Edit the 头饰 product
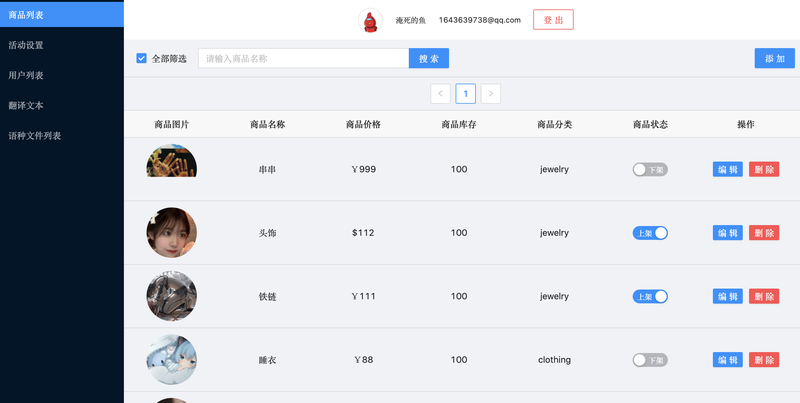This screenshot has width=800, height=403. 728,233
